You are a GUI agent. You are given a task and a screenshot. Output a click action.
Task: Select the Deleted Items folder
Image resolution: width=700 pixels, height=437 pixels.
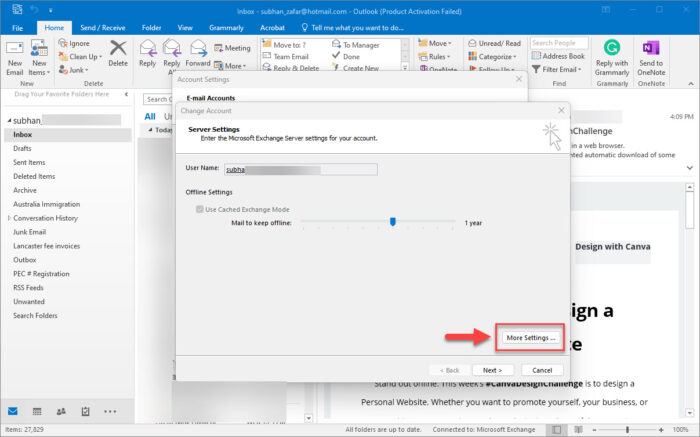coord(34,176)
